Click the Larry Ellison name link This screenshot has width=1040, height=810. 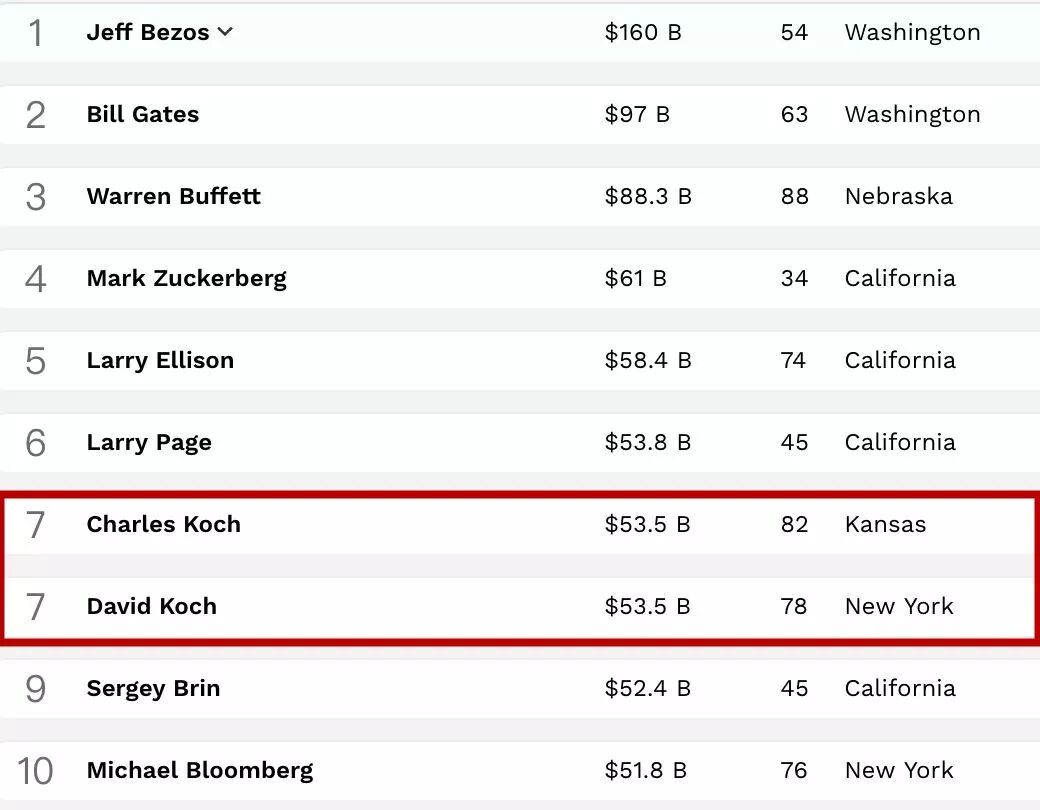(x=160, y=360)
